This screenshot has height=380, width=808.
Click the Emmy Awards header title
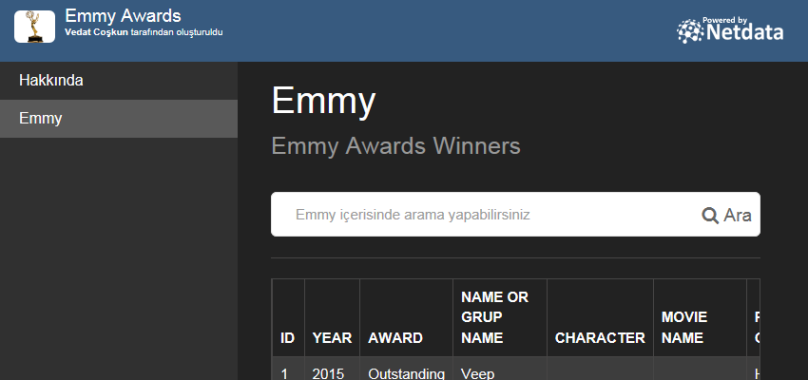click(x=123, y=16)
